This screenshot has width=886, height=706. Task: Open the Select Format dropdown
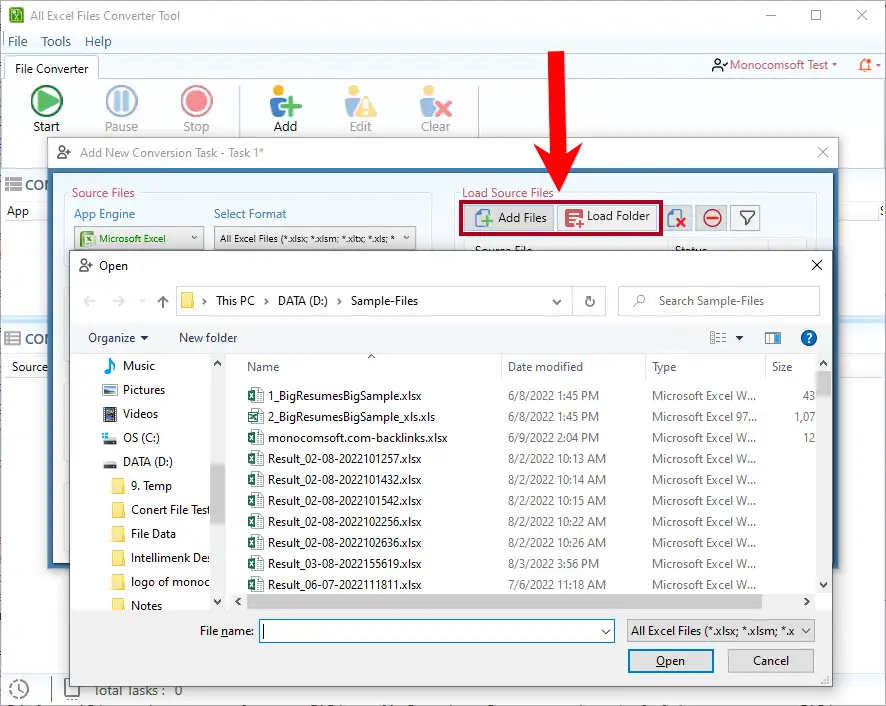pyautogui.click(x=315, y=238)
